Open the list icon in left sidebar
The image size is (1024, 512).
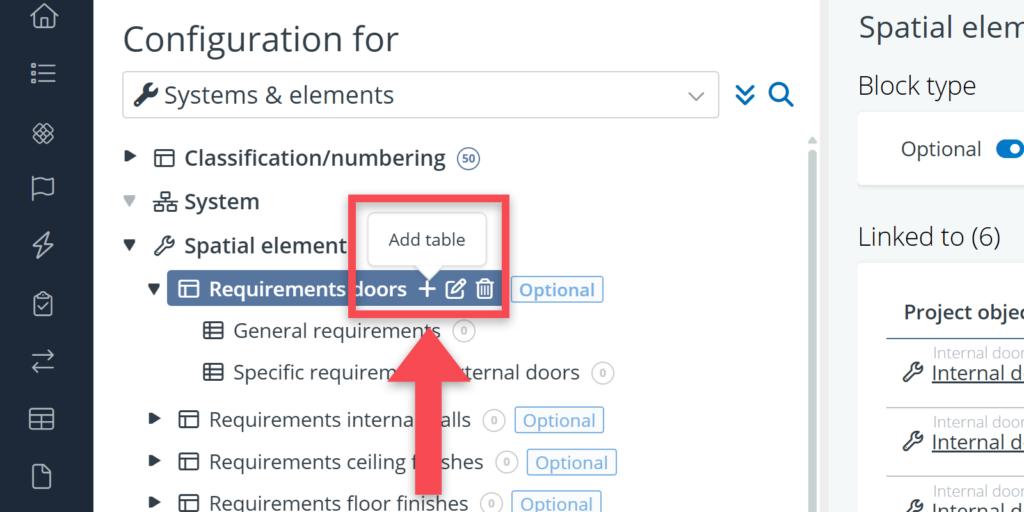42,73
